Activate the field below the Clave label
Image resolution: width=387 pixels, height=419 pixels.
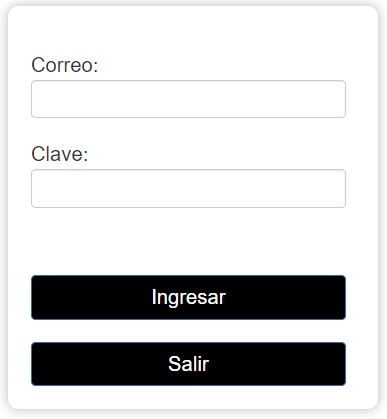[x=188, y=188]
